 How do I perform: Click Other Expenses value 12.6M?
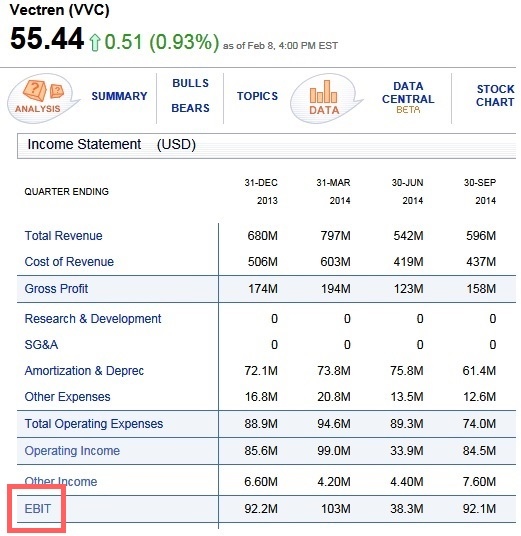click(x=480, y=397)
